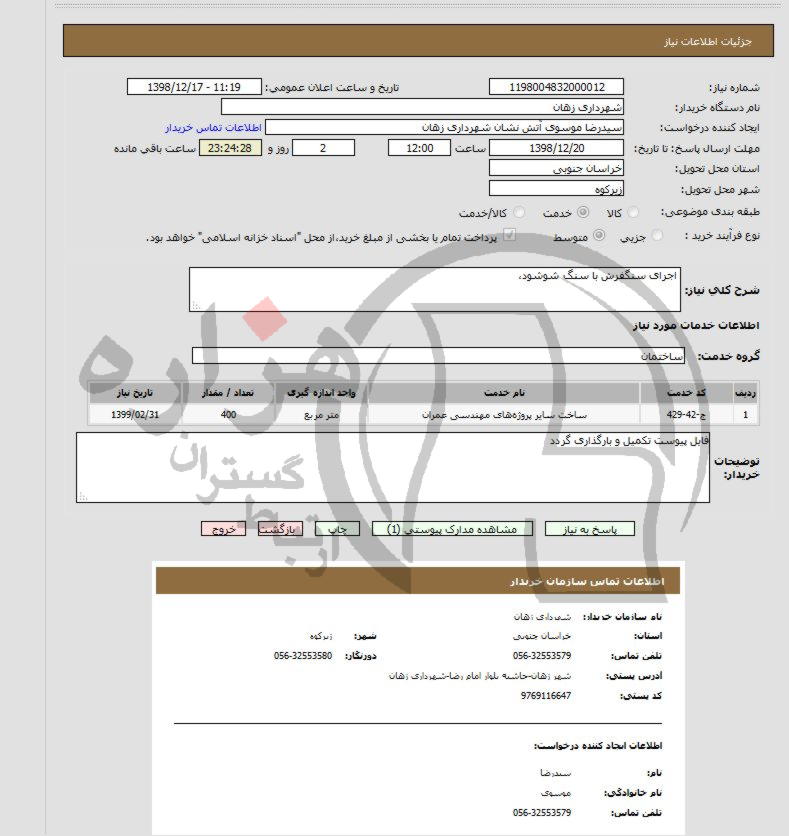Click the شرح کلی نیاز description textarea
Image resolution: width=789 pixels, height=836 pixels.
pos(435,290)
